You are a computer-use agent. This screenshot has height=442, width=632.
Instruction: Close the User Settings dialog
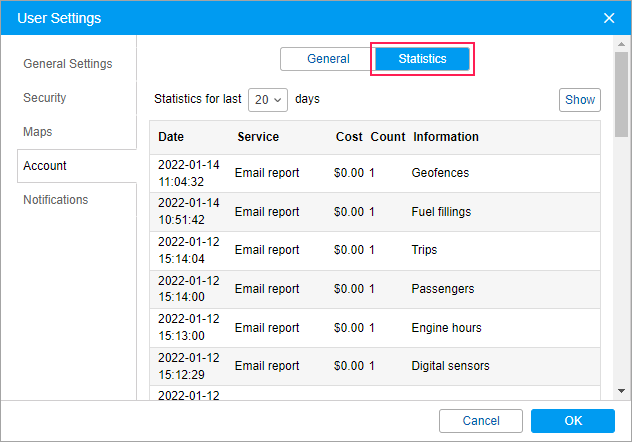[609, 18]
